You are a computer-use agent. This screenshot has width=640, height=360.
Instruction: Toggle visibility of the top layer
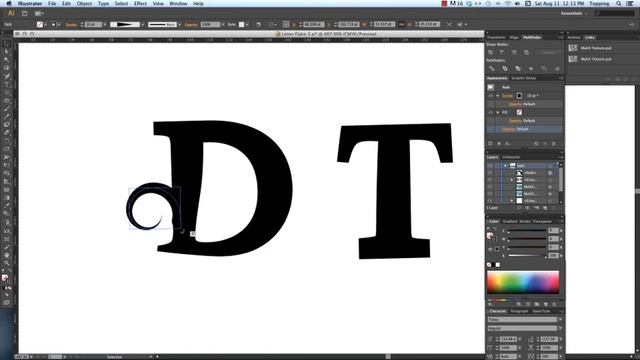coord(490,165)
